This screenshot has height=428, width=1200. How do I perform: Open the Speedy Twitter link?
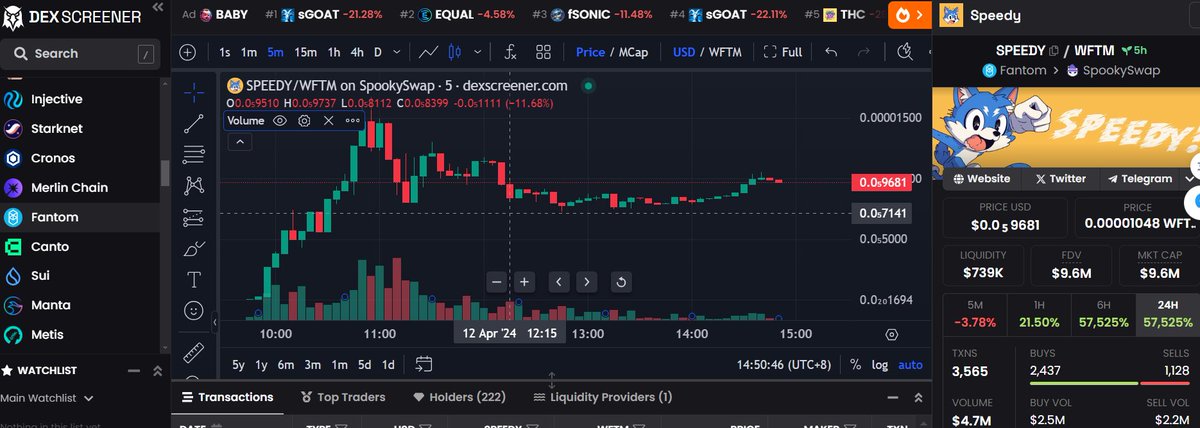tap(1060, 179)
